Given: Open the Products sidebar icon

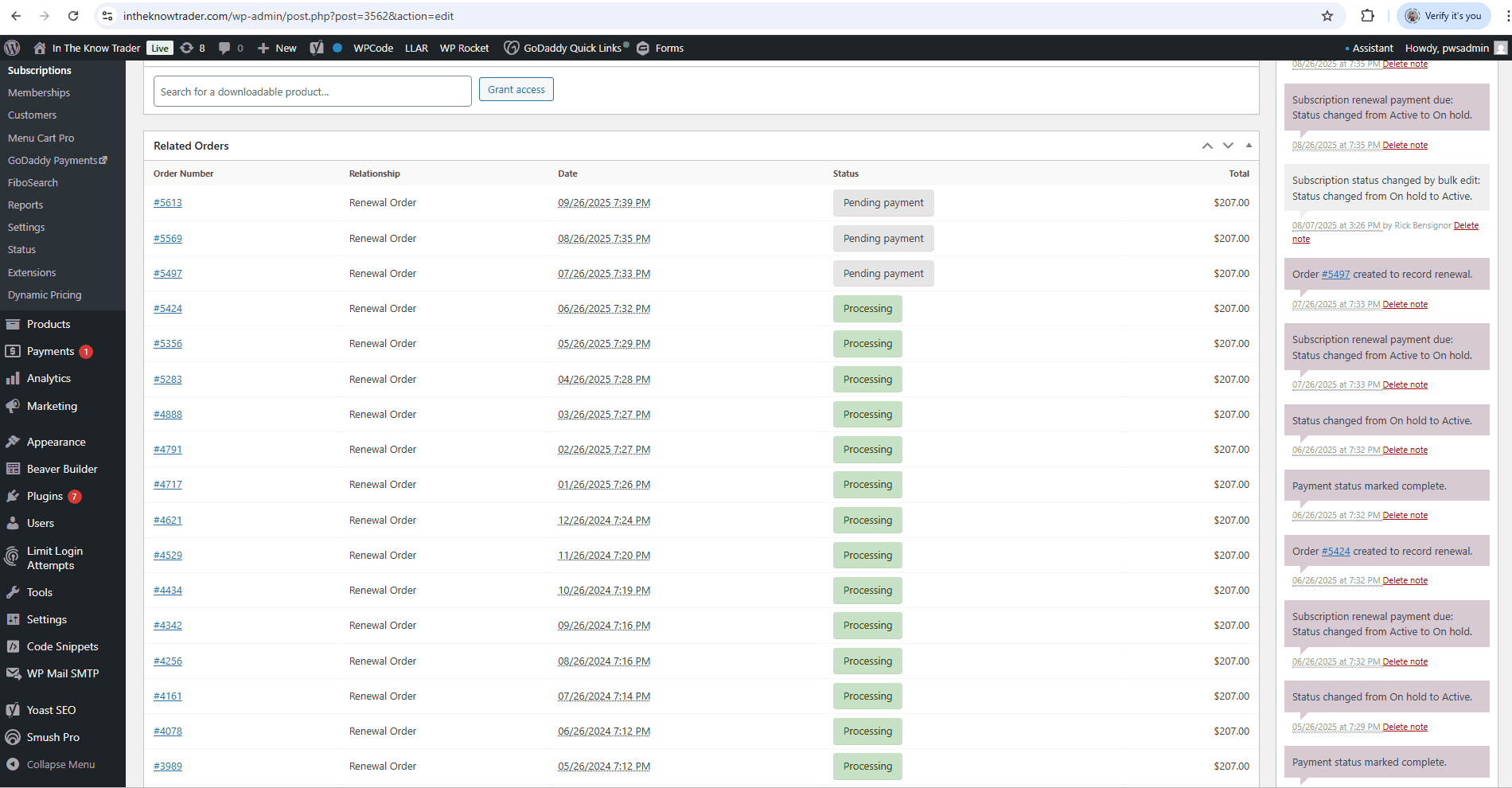Looking at the screenshot, I should point(13,324).
